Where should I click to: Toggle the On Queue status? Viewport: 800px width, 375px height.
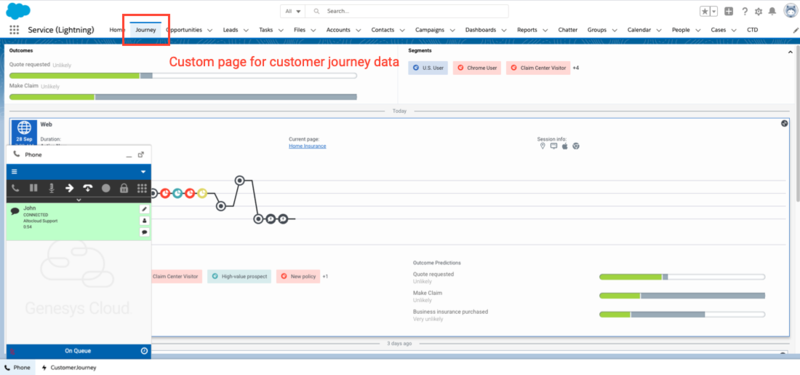tap(79, 351)
